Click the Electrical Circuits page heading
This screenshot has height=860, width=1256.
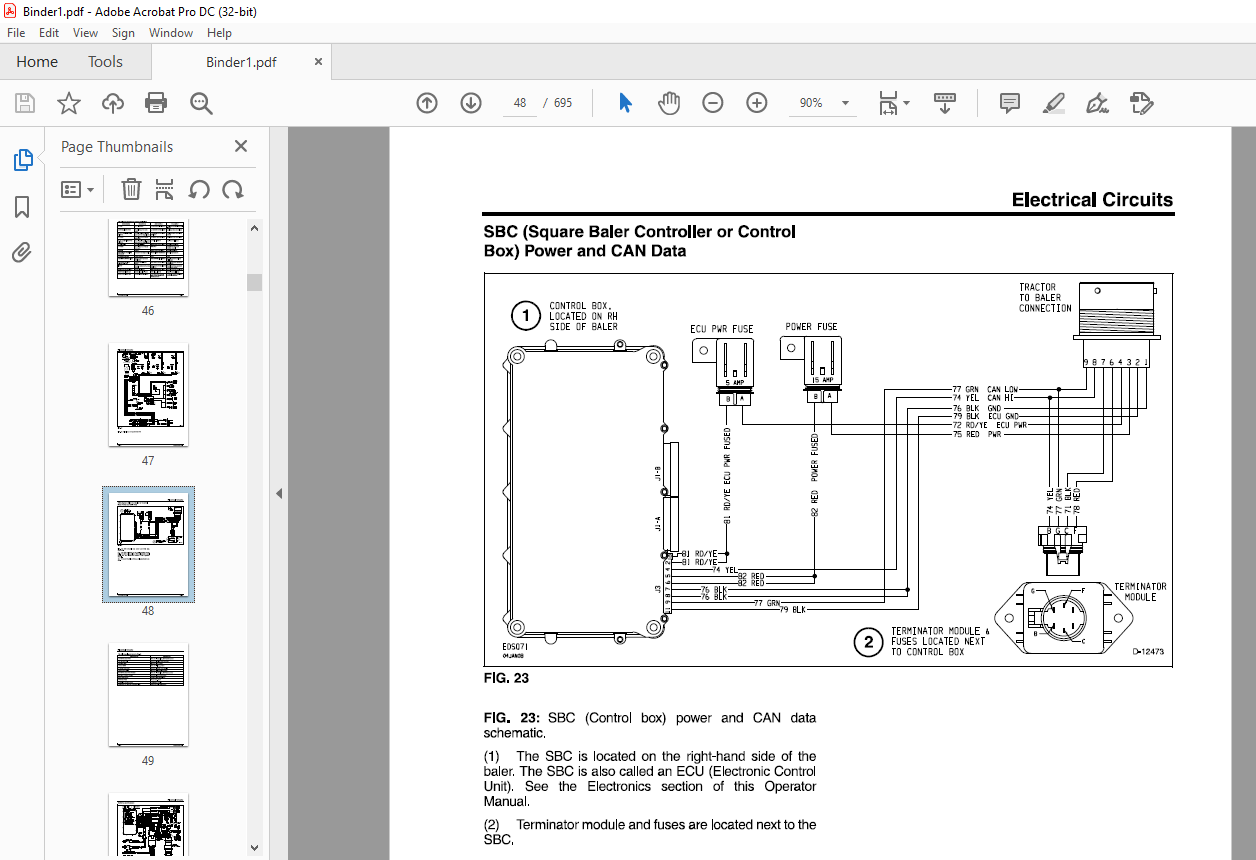[1092, 200]
